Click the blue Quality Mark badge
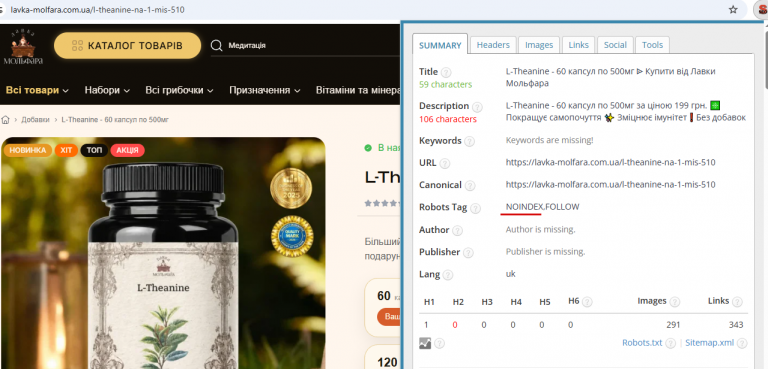The image size is (768, 369). pos(292,236)
